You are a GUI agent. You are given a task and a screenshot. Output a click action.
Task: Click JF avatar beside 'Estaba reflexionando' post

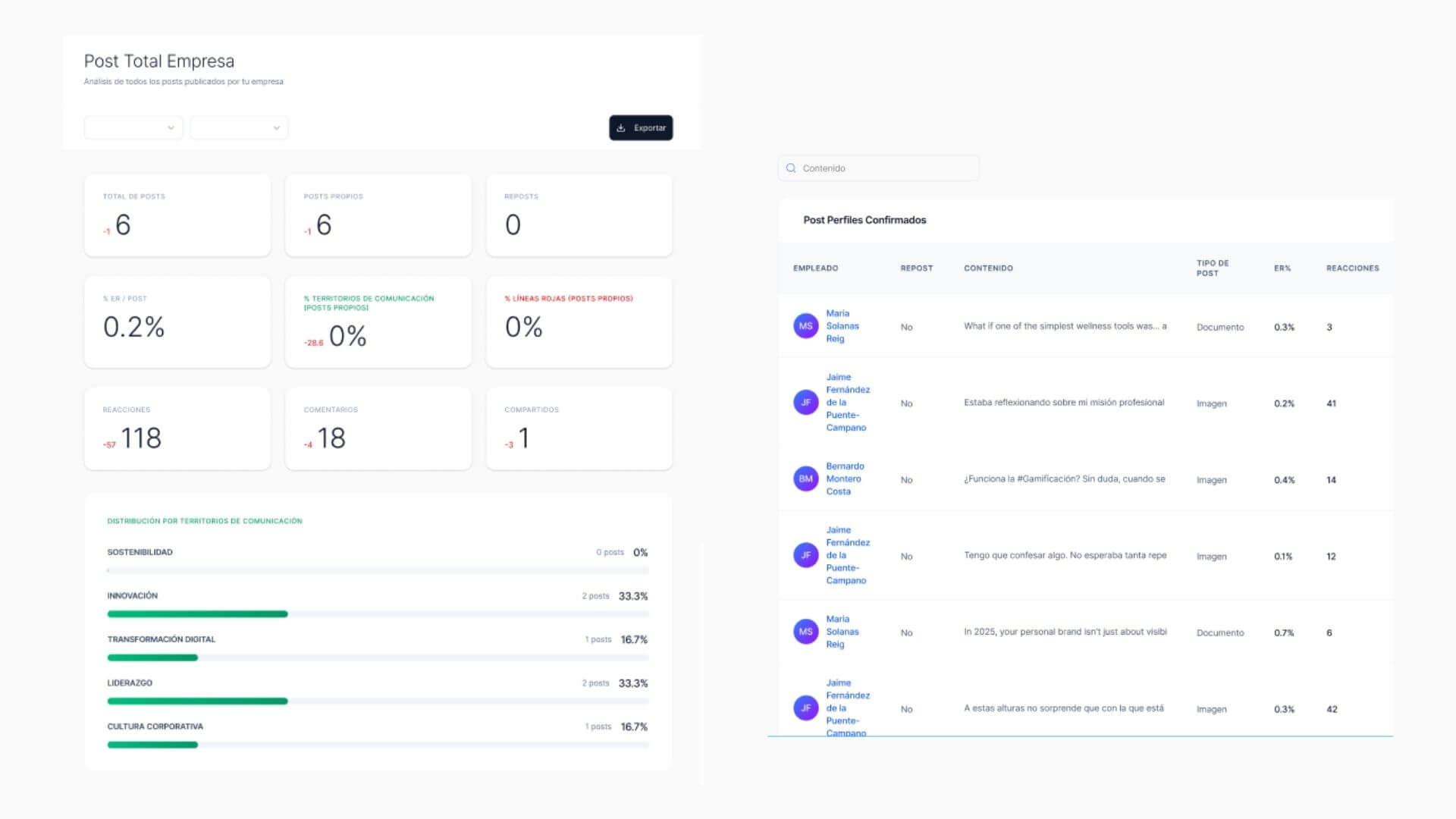pos(805,403)
